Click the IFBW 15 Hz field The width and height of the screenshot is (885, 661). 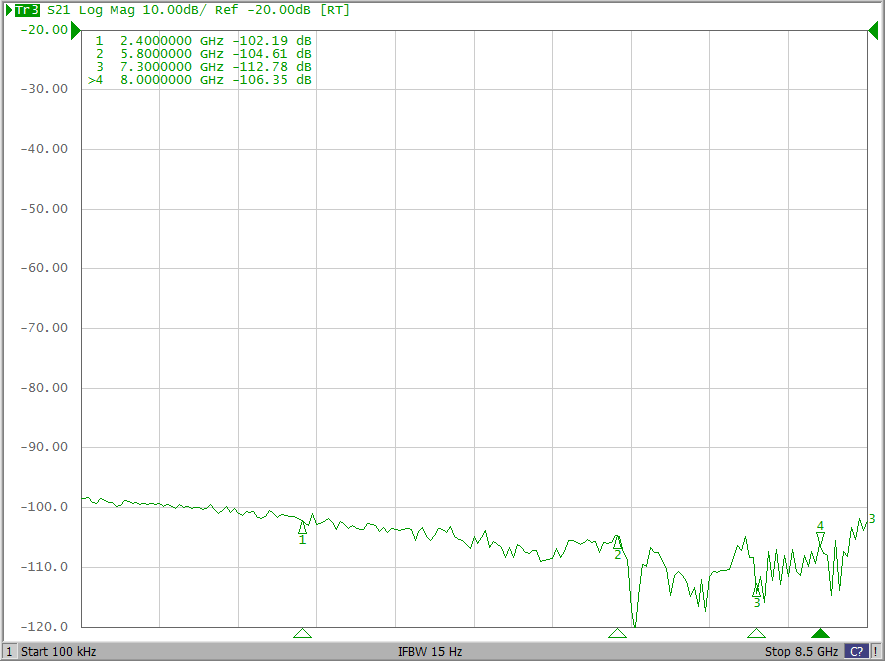430,651
